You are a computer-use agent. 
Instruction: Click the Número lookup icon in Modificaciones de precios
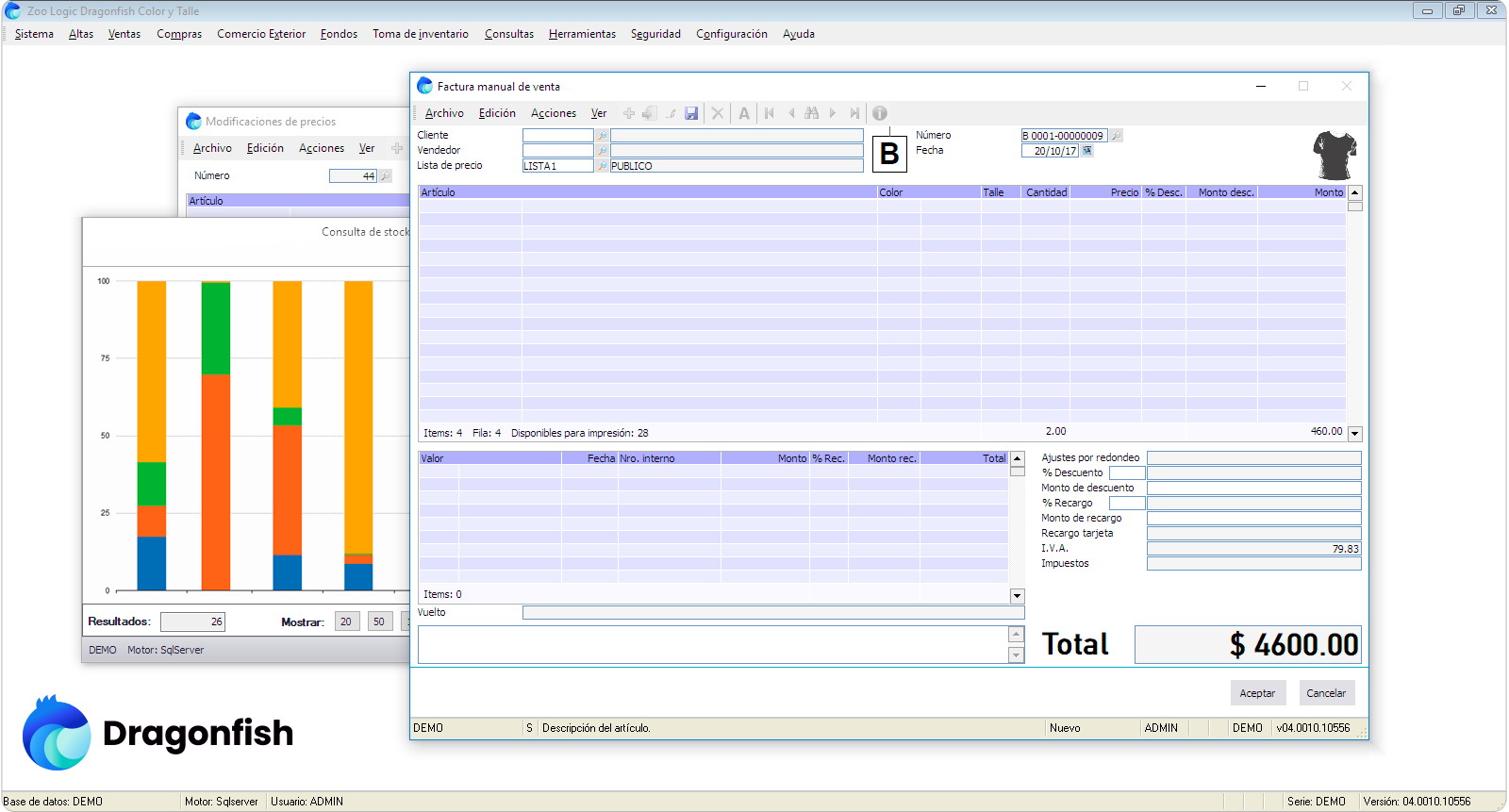(x=385, y=176)
